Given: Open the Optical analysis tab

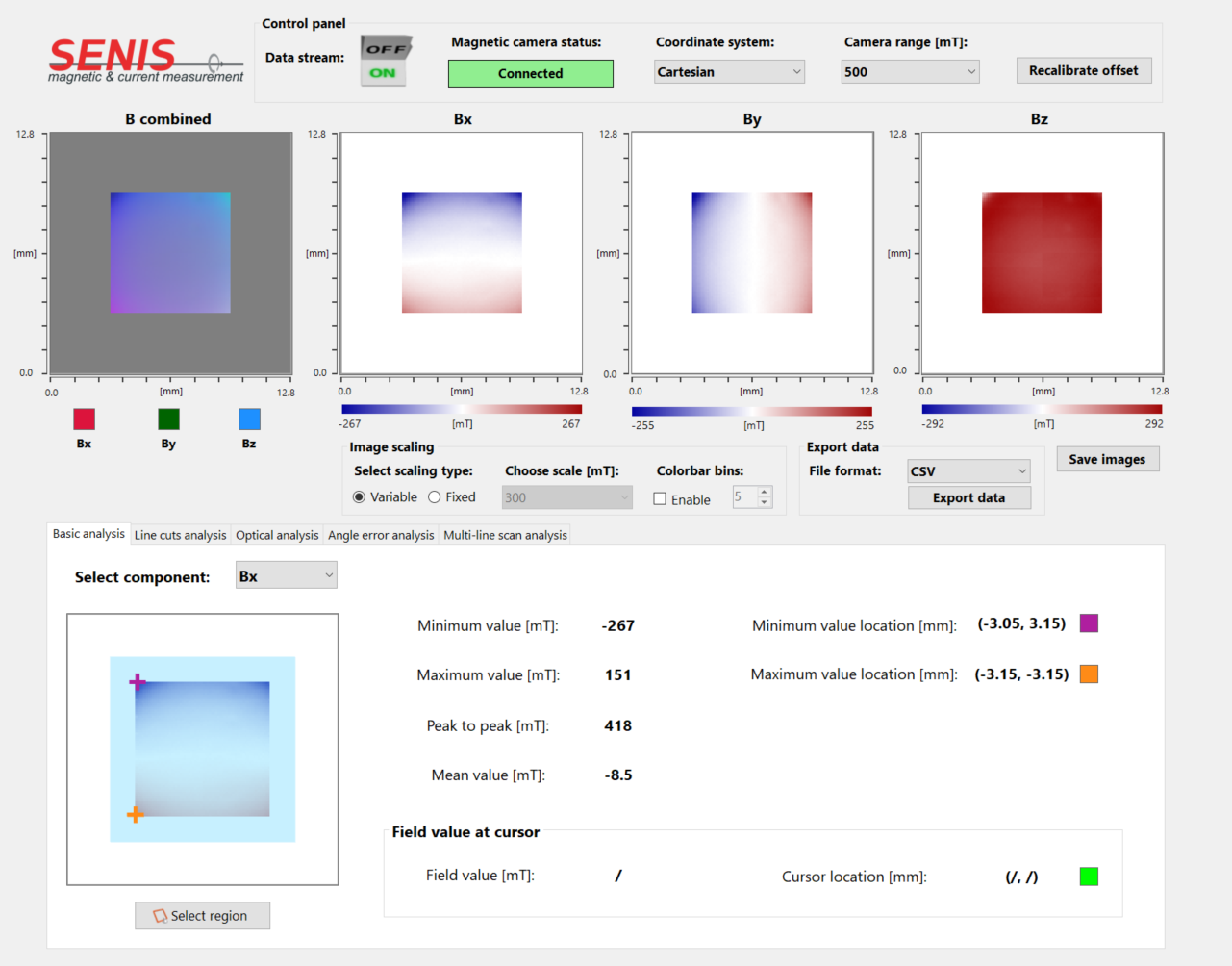Looking at the screenshot, I should 277,535.
